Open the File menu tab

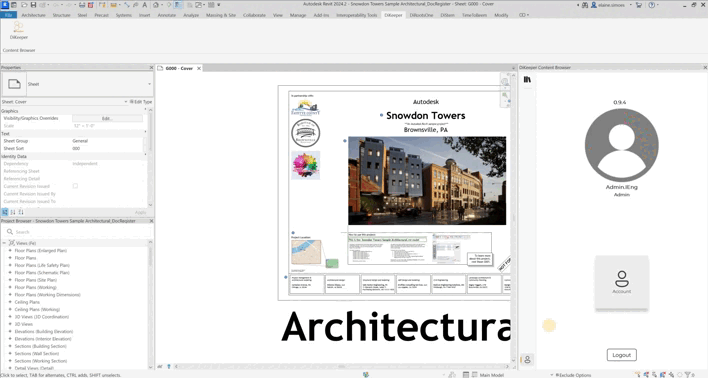coord(9,15)
